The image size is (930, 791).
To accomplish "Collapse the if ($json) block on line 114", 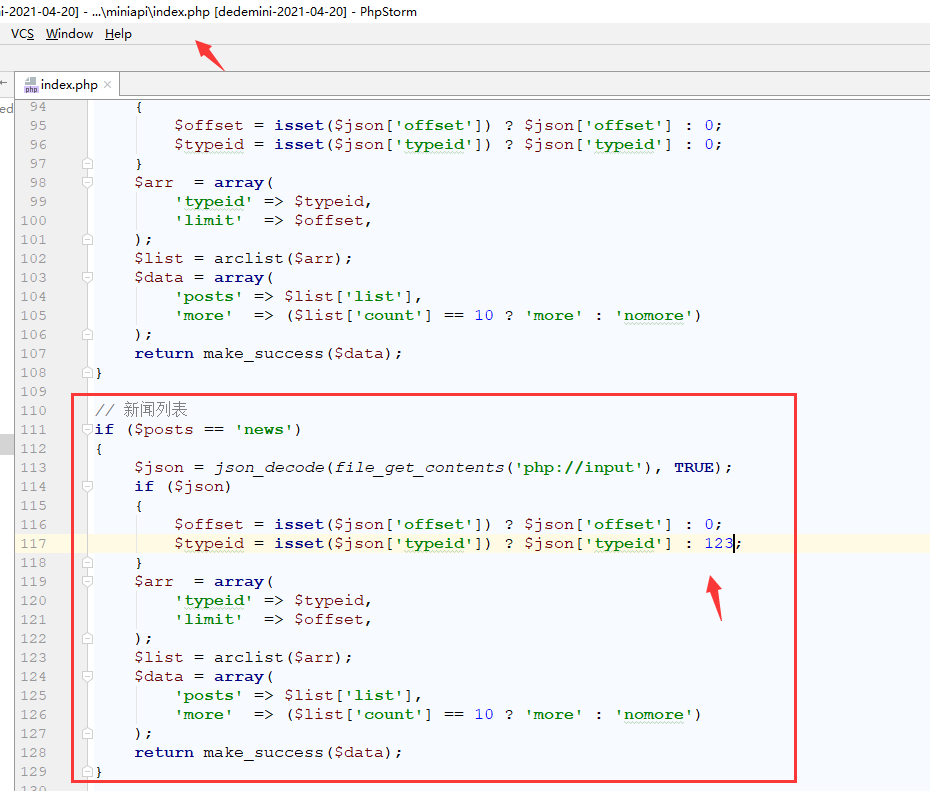I will [x=87, y=487].
